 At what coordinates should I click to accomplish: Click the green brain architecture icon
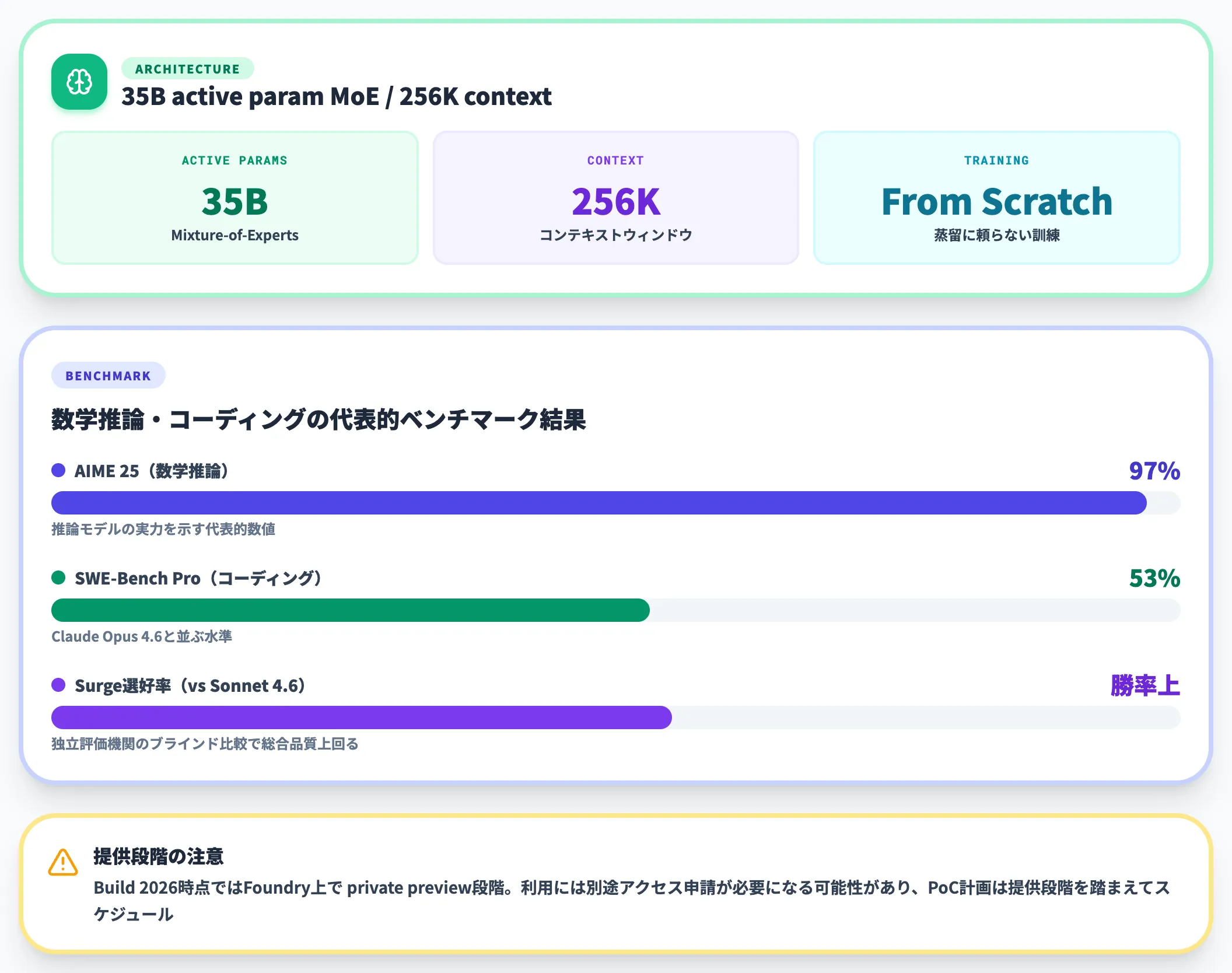[79, 82]
